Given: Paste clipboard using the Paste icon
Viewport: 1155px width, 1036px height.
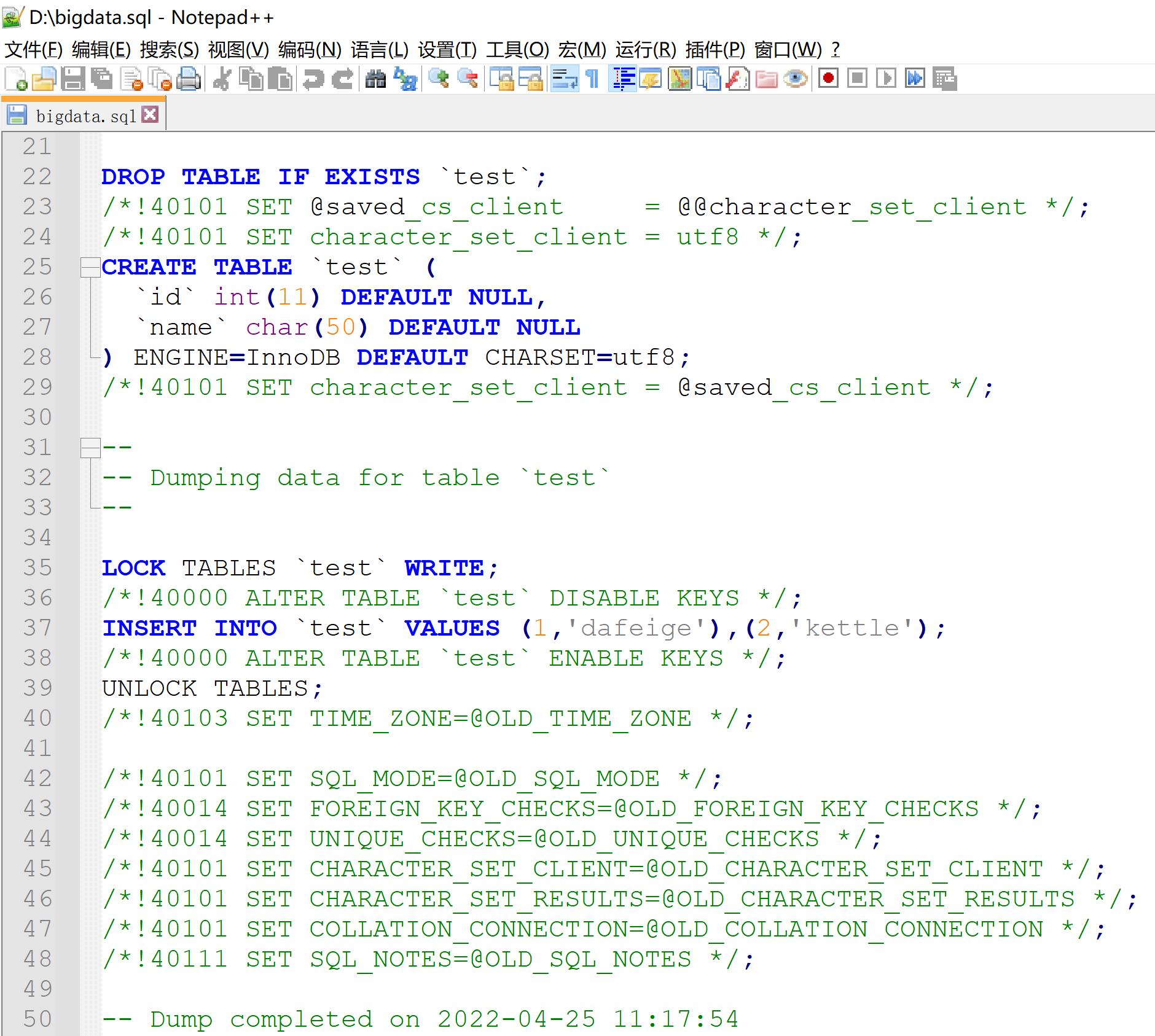Looking at the screenshot, I should [280, 79].
